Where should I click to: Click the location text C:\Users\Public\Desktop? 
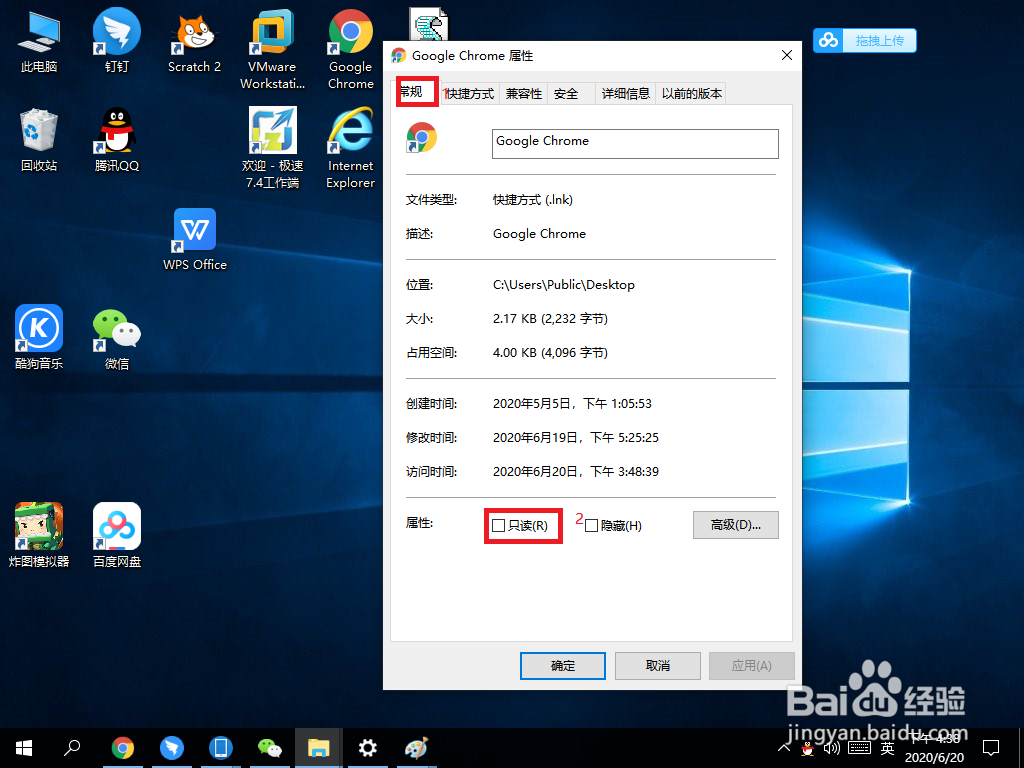(x=564, y=285)
